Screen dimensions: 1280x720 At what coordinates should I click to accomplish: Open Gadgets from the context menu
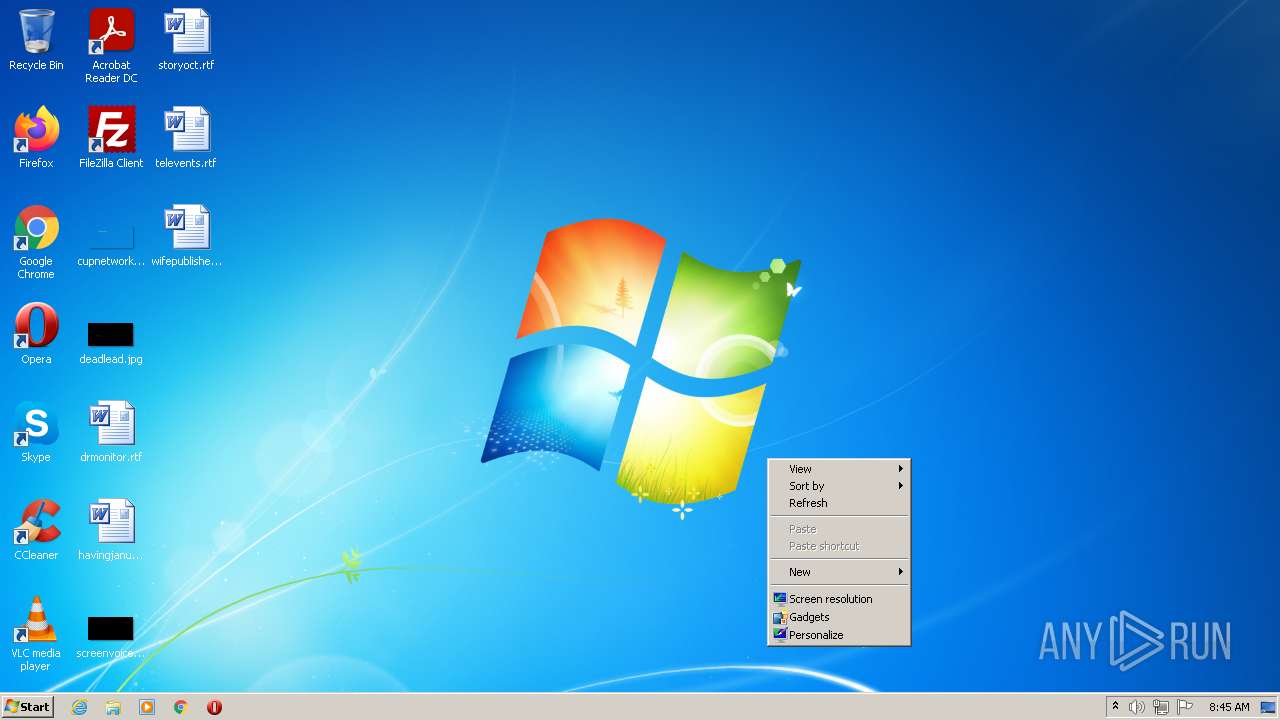coord(839,617)
